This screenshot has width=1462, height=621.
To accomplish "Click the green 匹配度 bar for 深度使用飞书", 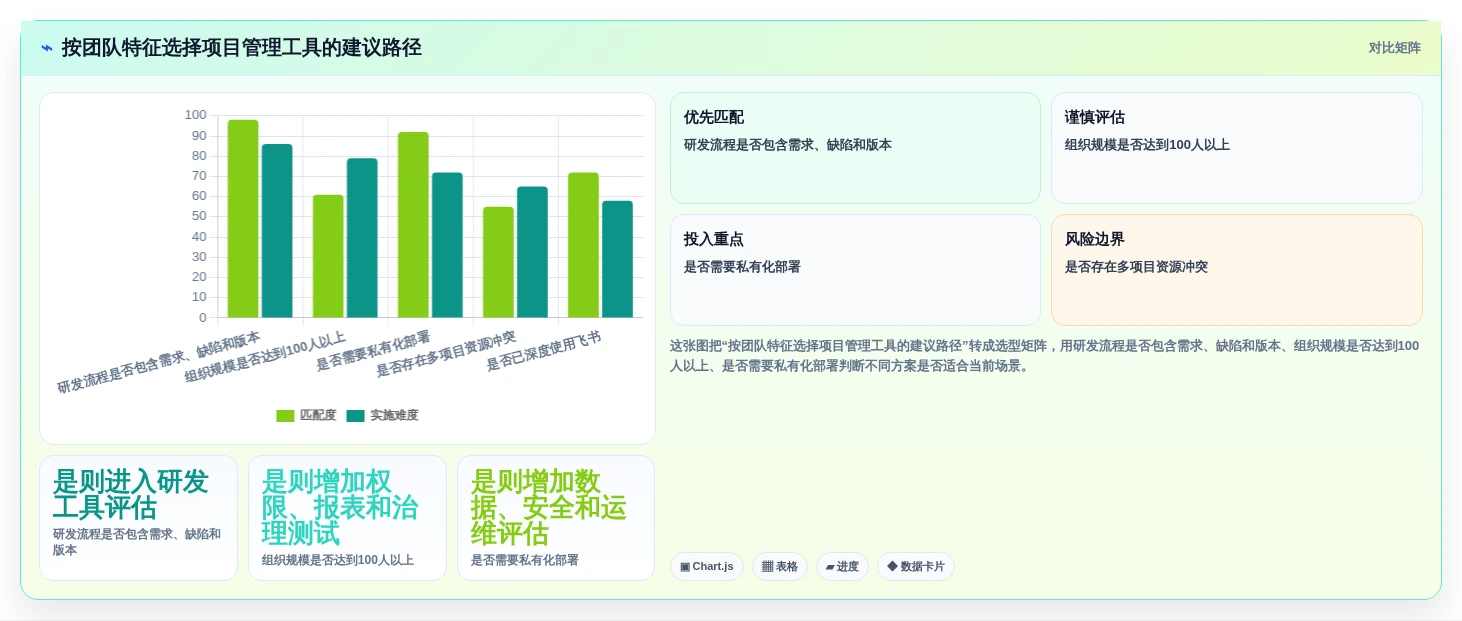I will pyautogui.click(x=583, y=245).
